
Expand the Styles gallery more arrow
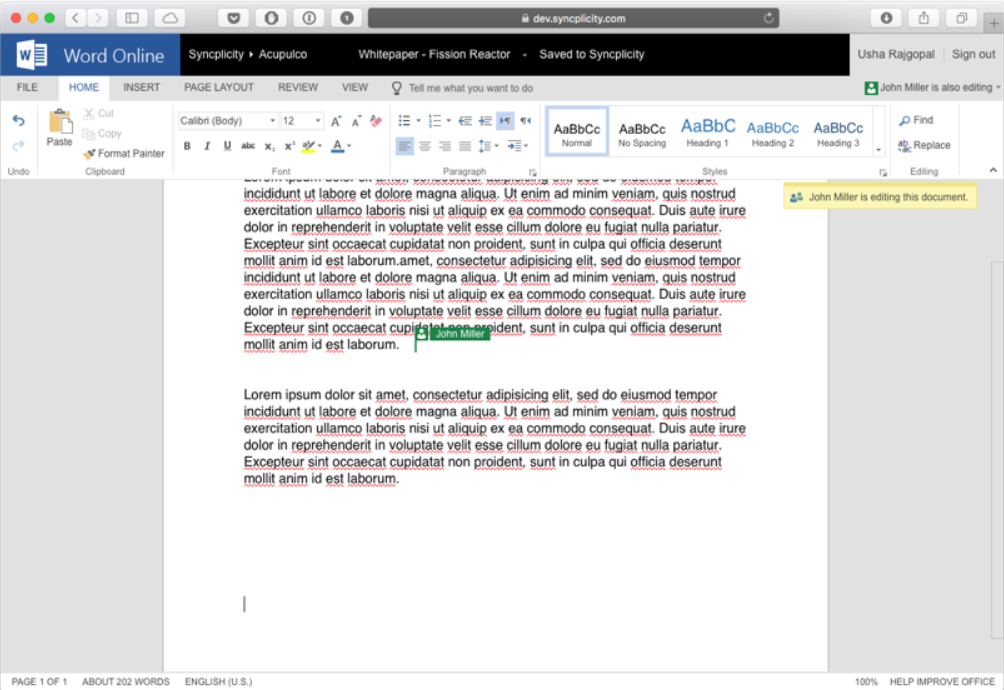pyautogui.click(x=878, y=149)
